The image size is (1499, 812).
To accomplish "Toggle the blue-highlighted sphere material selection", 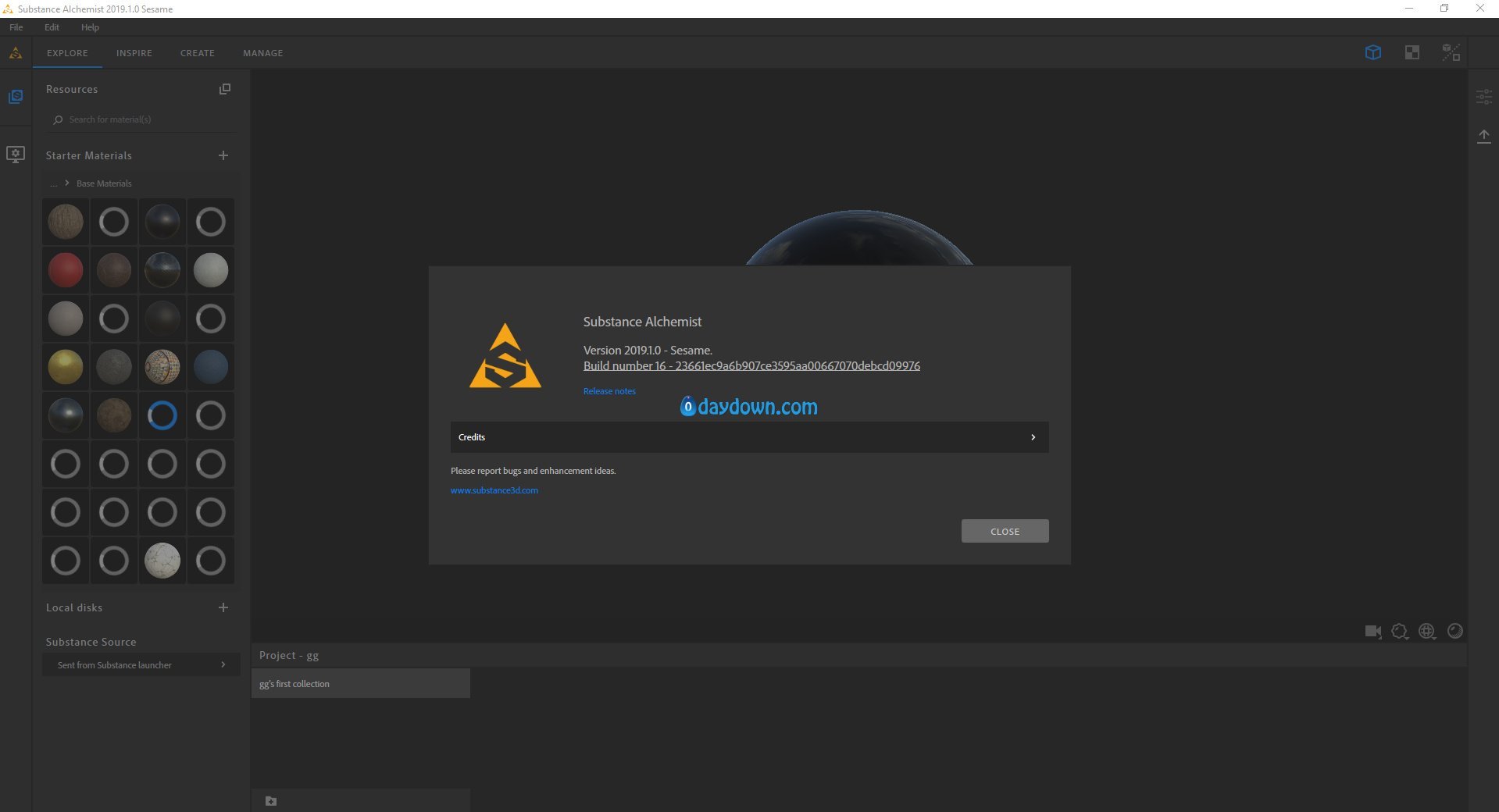I will pos(162,415).
